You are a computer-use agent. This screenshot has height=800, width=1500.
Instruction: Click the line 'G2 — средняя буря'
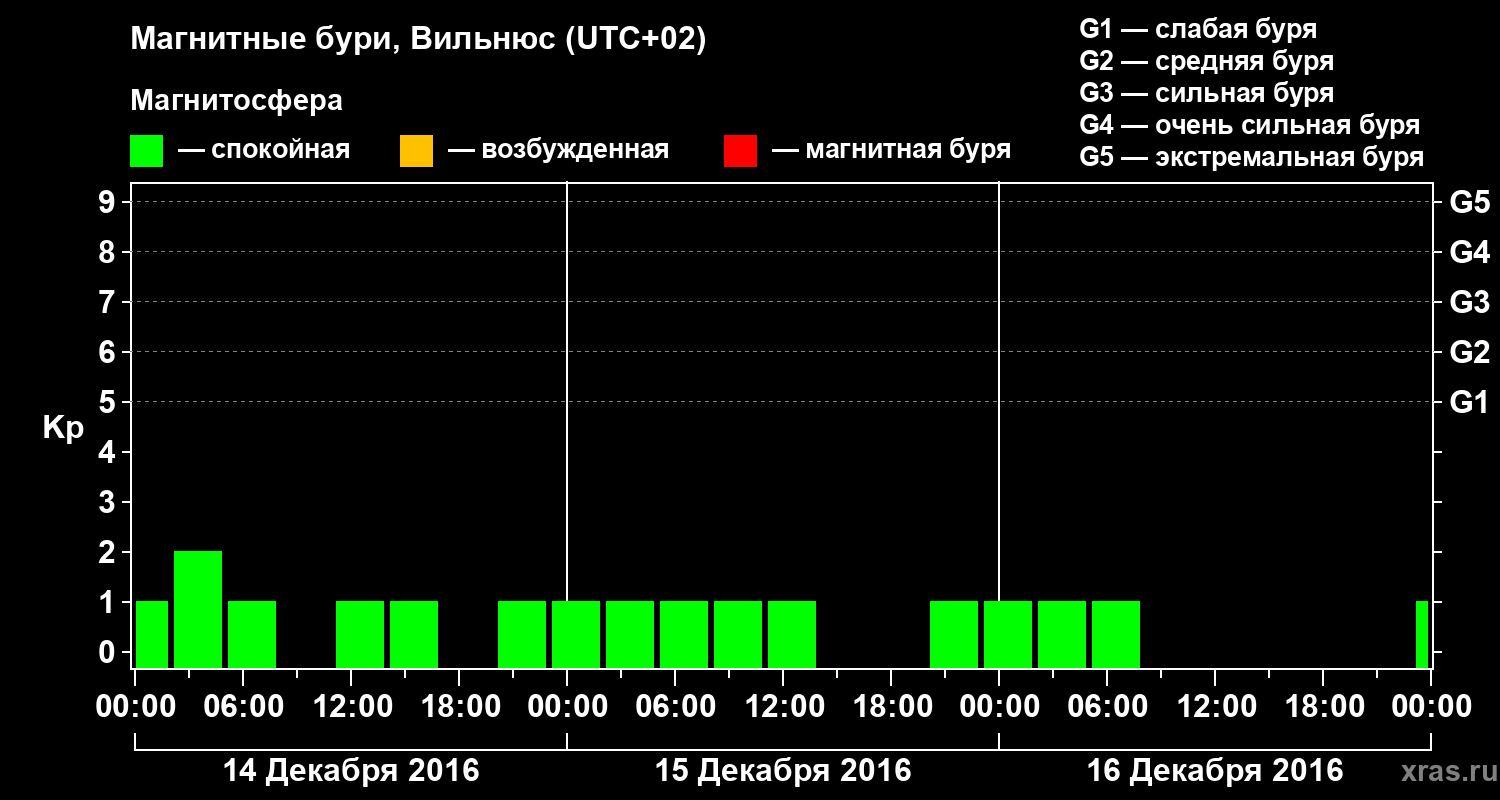(x=1206, y=61)
